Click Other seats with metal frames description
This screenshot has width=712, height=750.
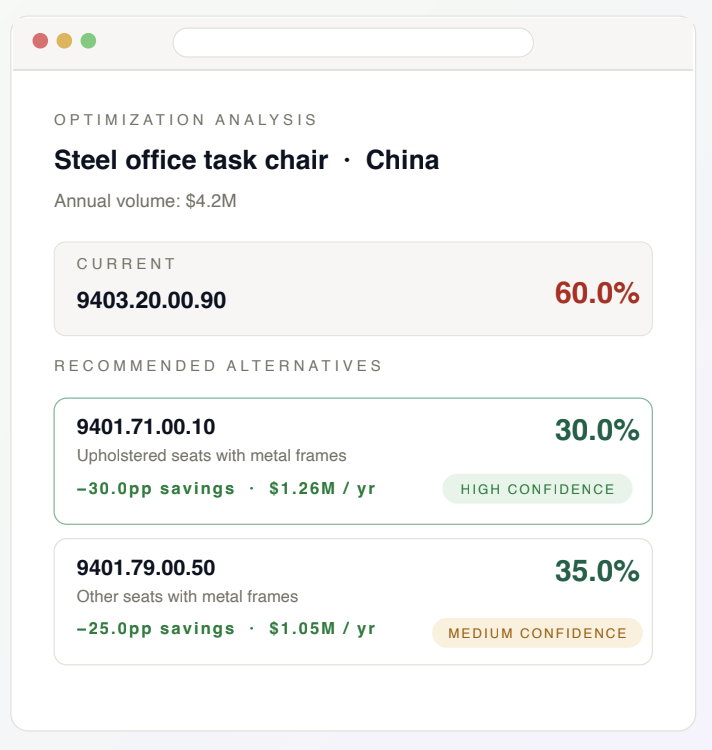(x=187, y=596)
